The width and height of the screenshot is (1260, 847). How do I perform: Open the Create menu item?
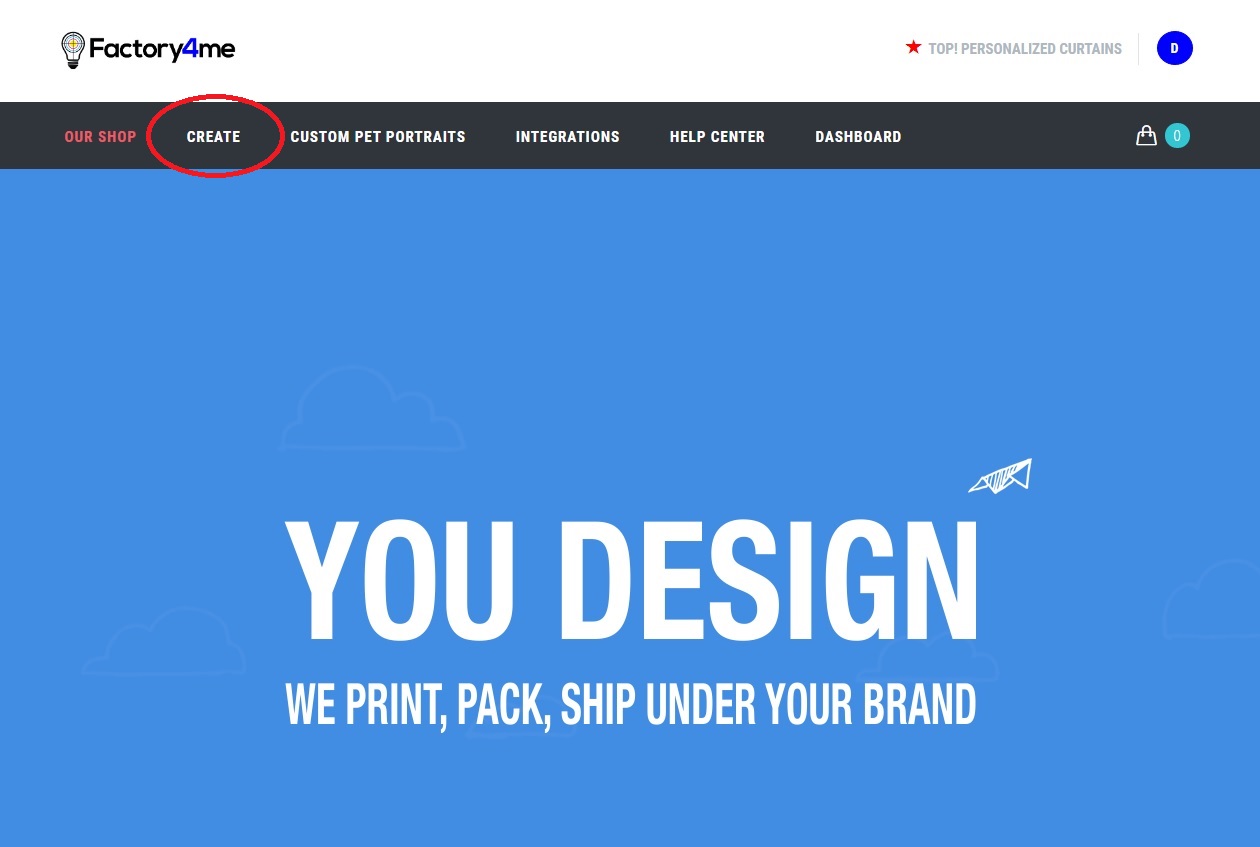pyautogui.click(x=214, y=136)
